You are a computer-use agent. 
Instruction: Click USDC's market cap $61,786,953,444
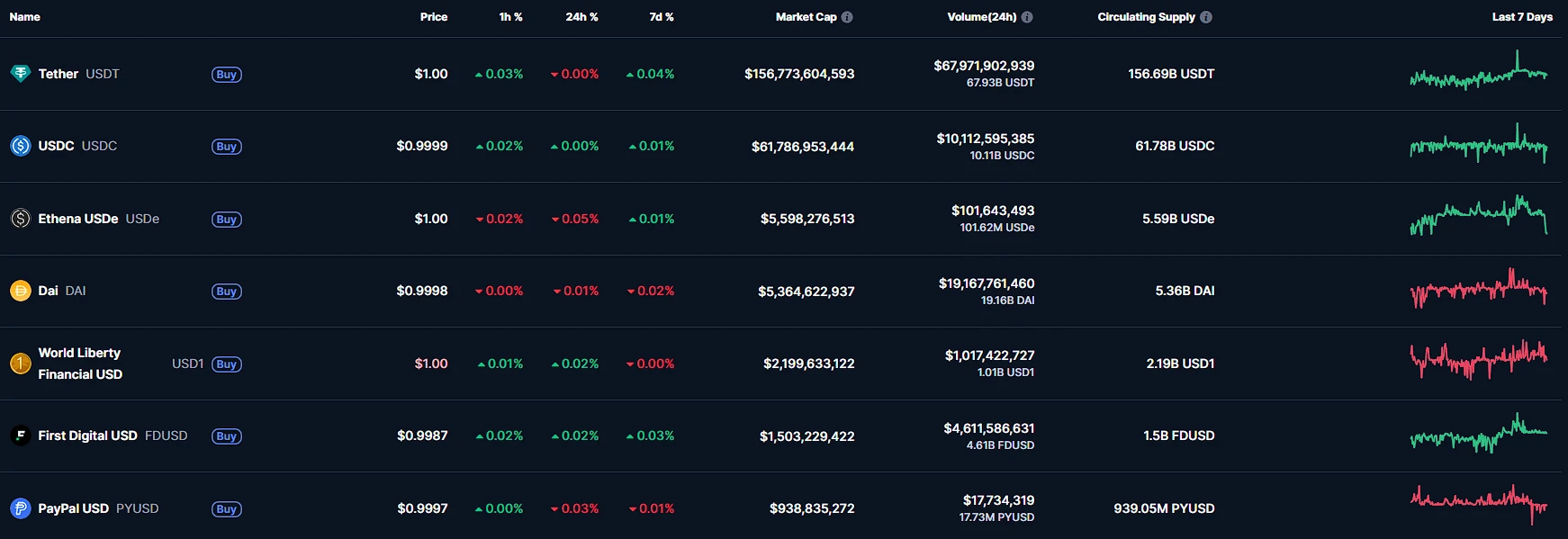click(x=803, y=147)
